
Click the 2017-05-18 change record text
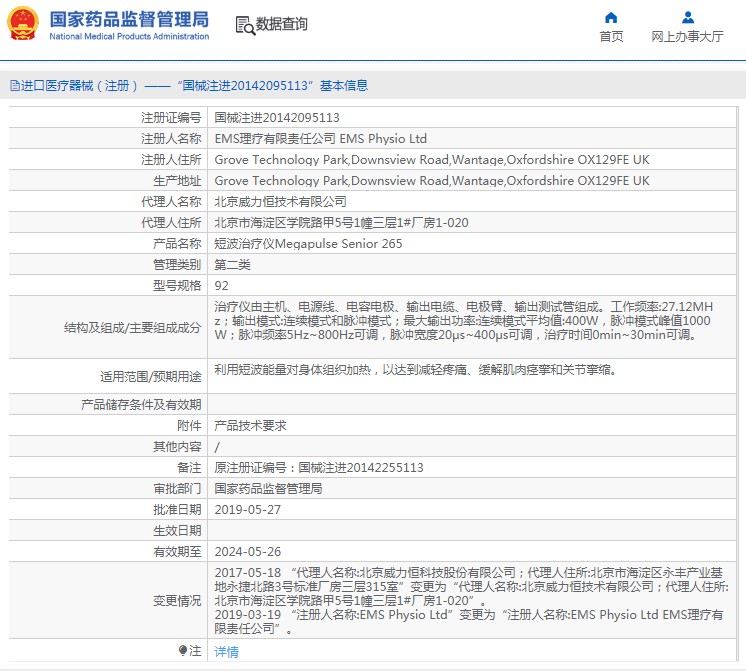(471, 586)
